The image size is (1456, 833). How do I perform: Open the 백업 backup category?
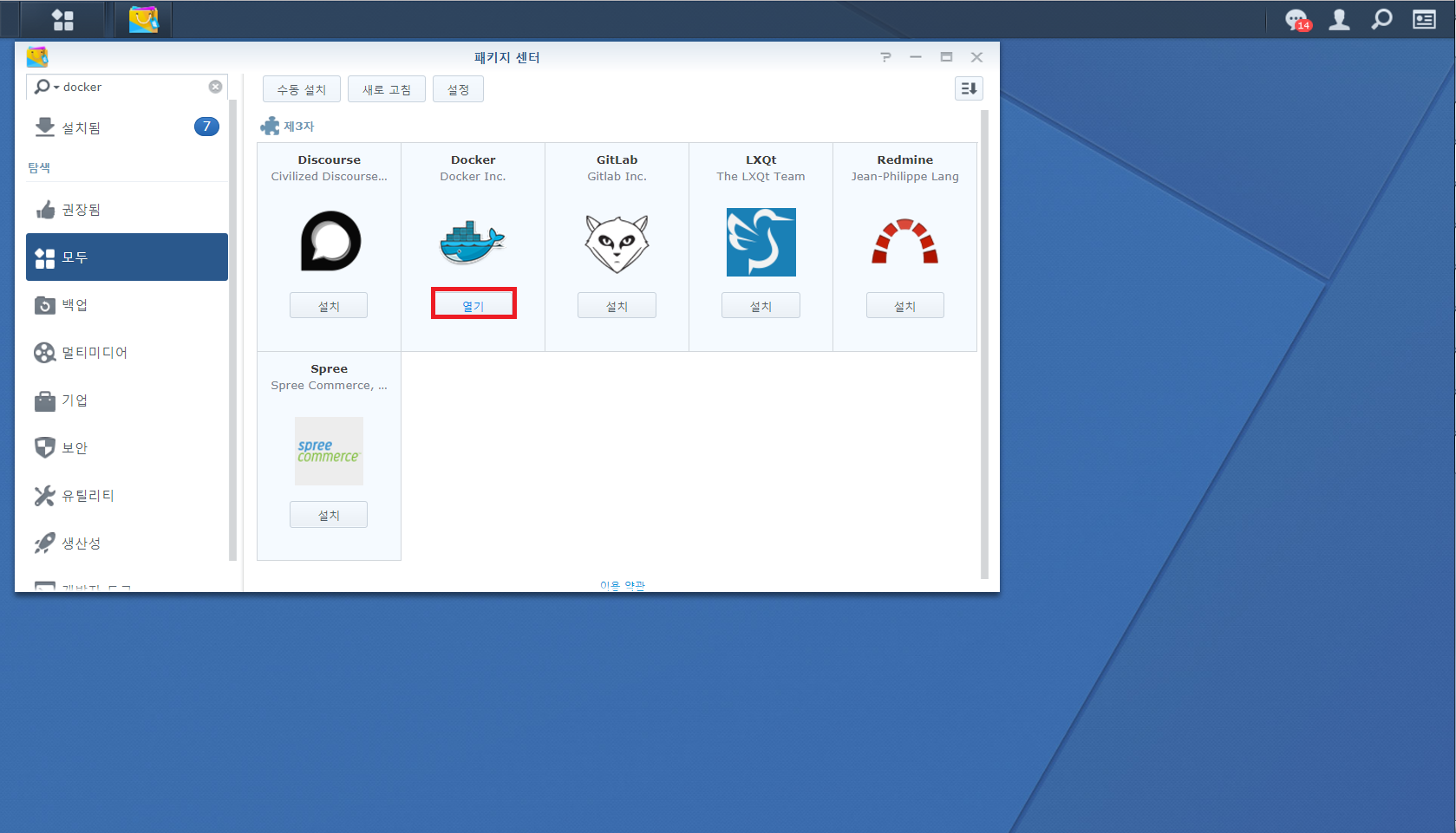coord(127,305)
